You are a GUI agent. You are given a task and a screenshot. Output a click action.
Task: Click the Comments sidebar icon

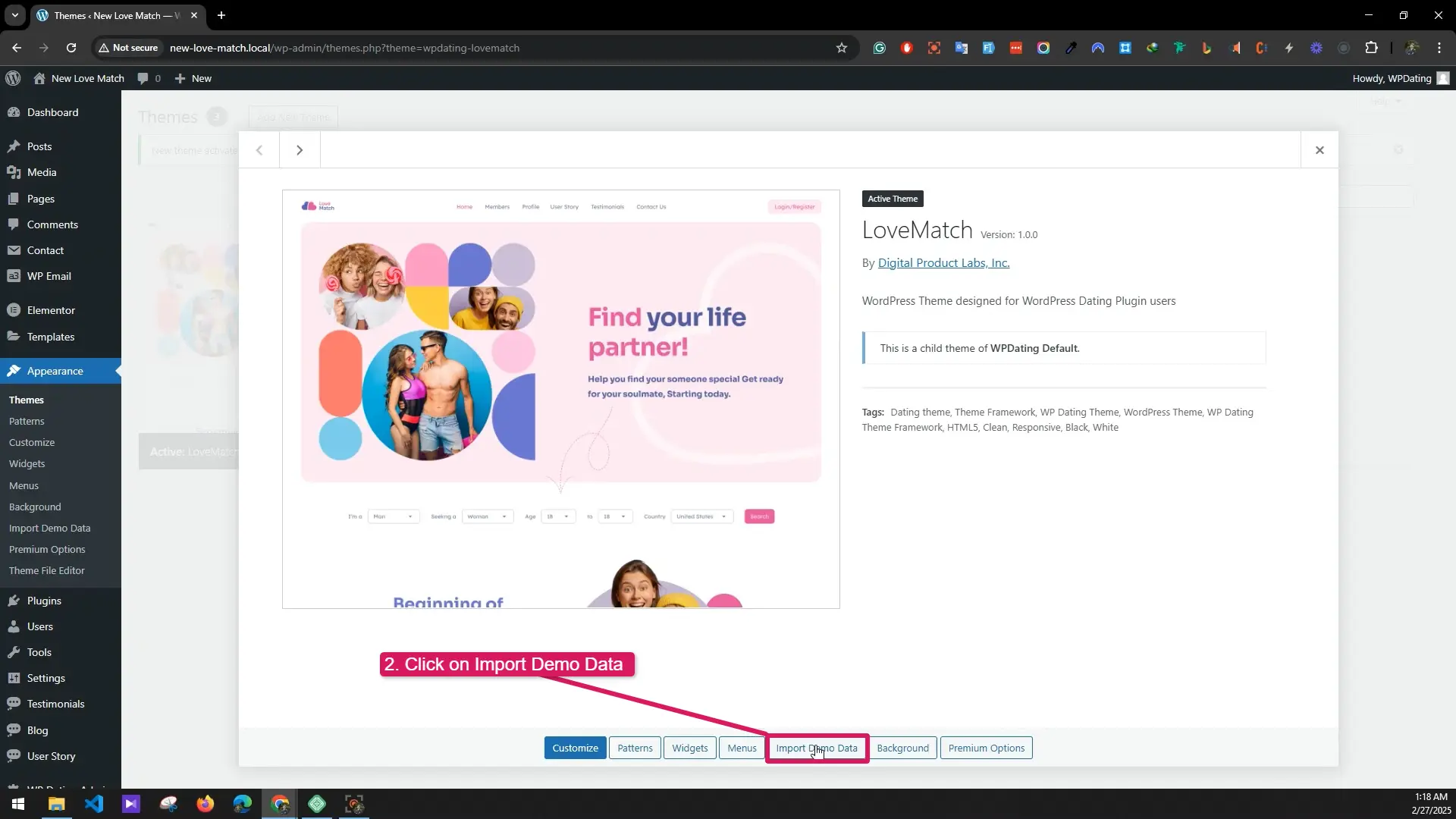(x=14, y=224)
